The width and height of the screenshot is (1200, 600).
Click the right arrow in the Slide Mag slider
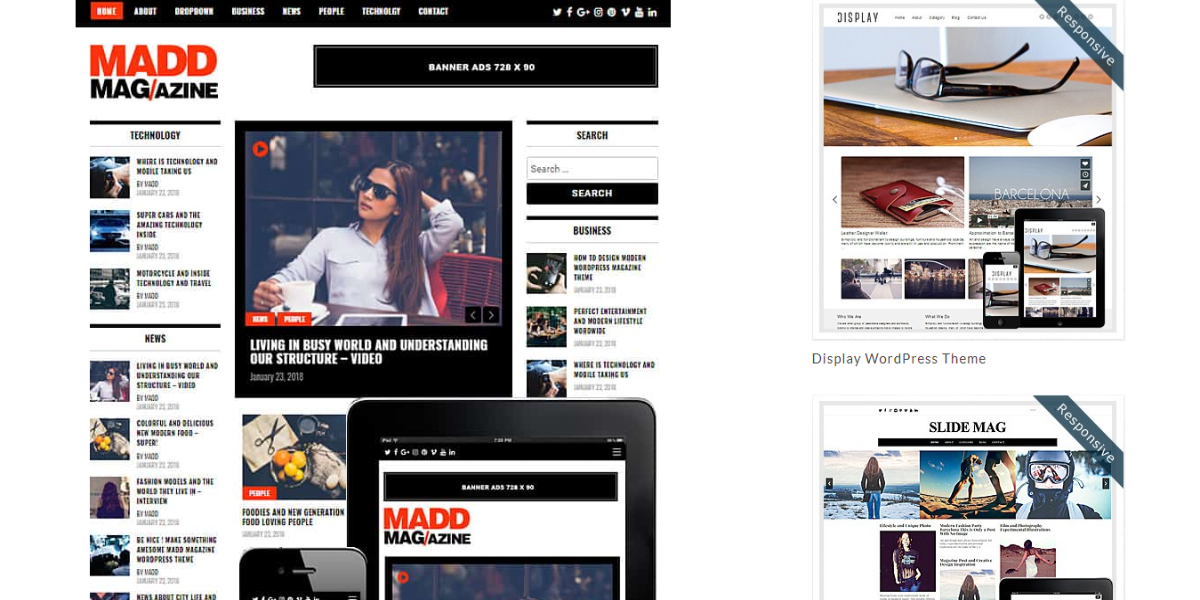click(1106, 484)
